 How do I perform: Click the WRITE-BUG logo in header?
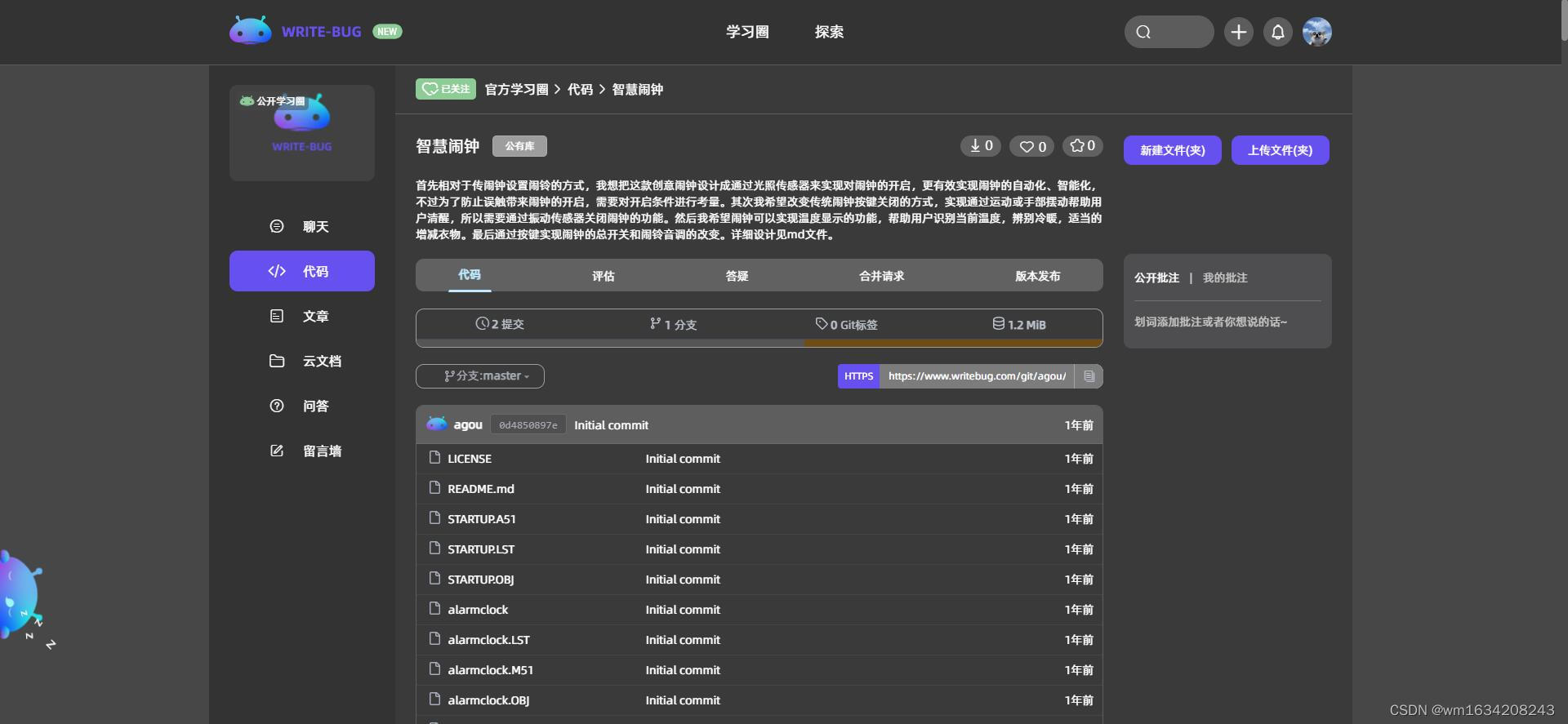pyautogui.click(x=296, y=31)
